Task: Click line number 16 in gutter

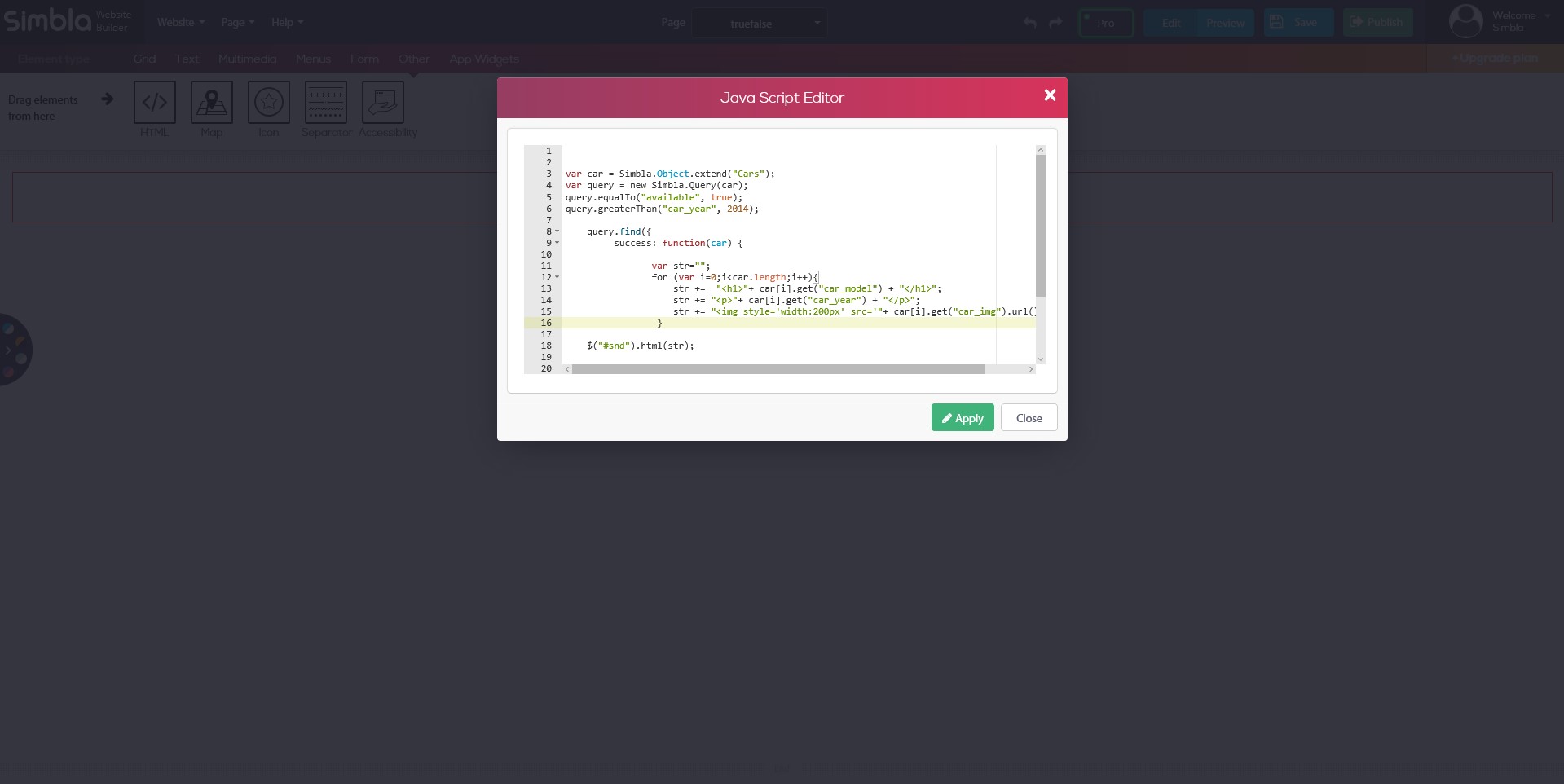Action: 546,323
